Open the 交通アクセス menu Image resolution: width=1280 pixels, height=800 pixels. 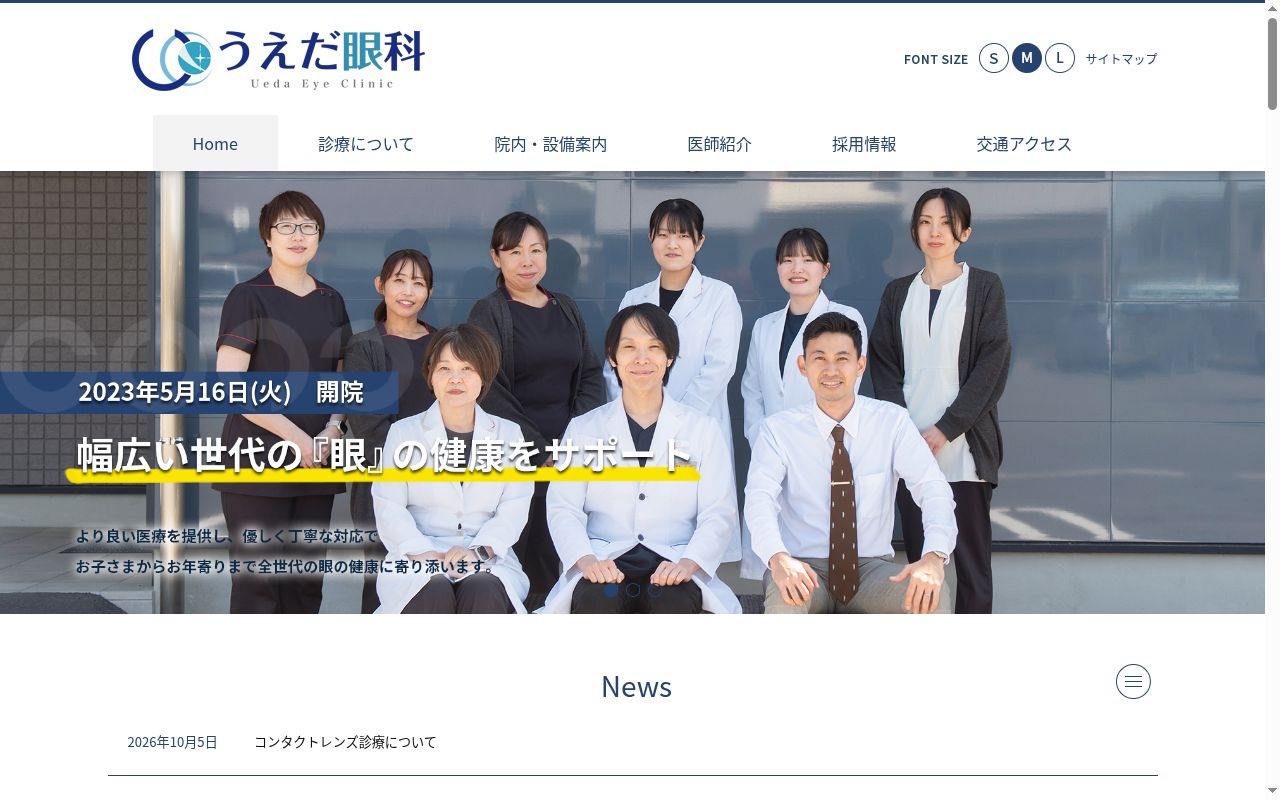point(1024,143)
